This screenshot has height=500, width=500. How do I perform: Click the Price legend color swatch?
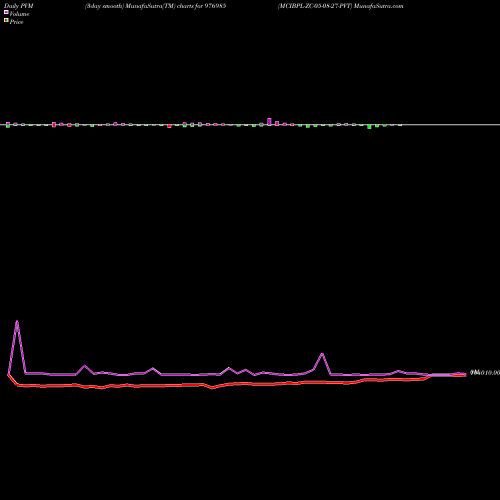6,20
